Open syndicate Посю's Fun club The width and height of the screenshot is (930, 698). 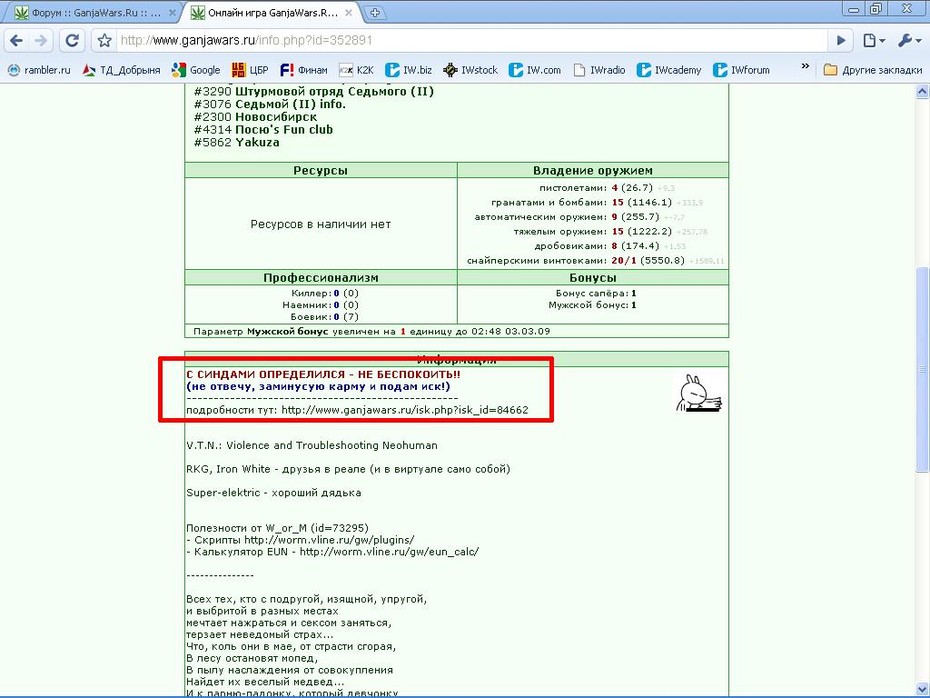point(284,130)
